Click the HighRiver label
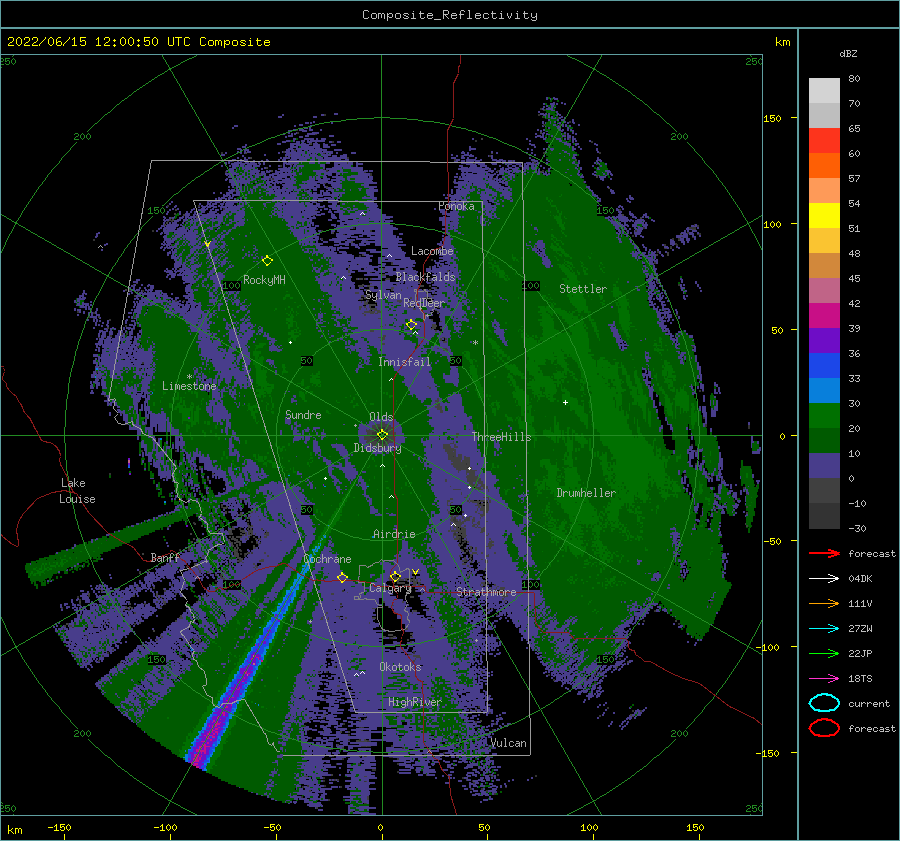Image resolution: width=900 pixels, height=841 pixels. (x=414, y=702)
